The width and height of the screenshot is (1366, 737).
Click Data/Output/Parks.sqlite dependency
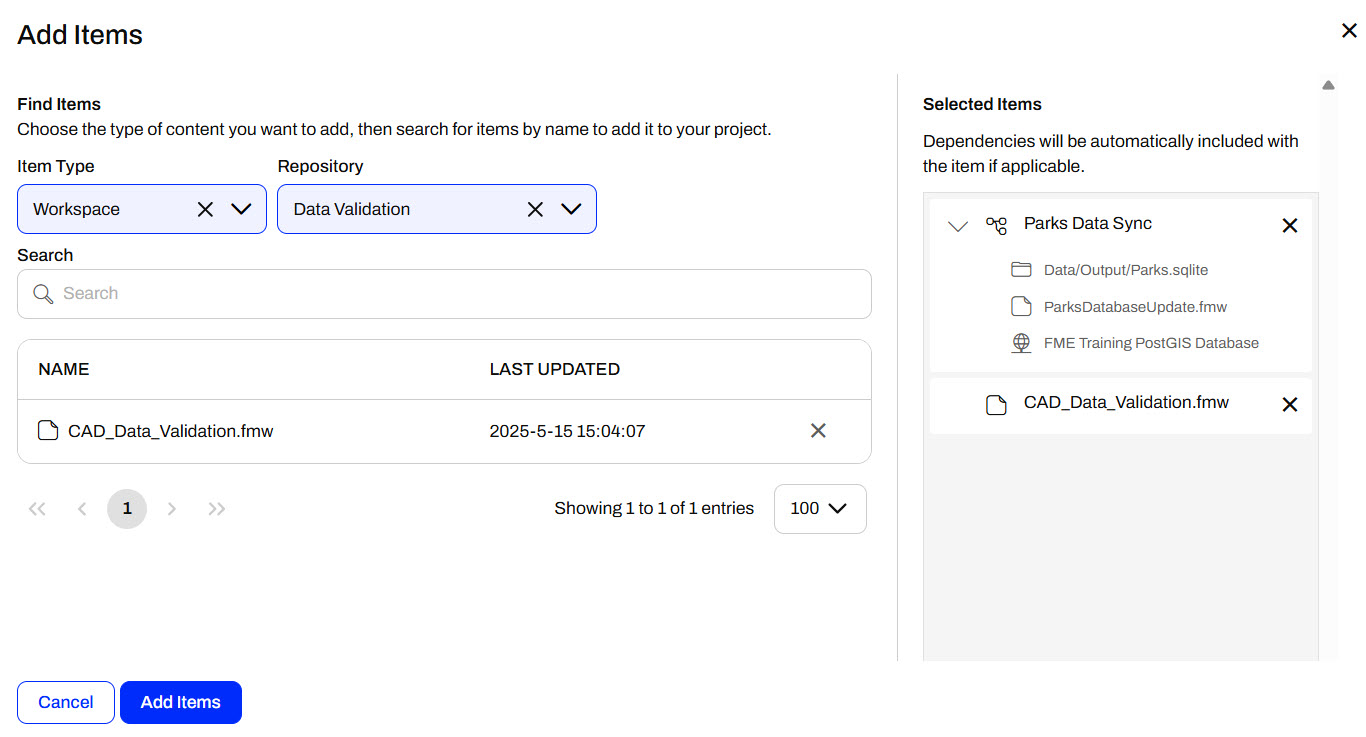[x=1126, y=270]
